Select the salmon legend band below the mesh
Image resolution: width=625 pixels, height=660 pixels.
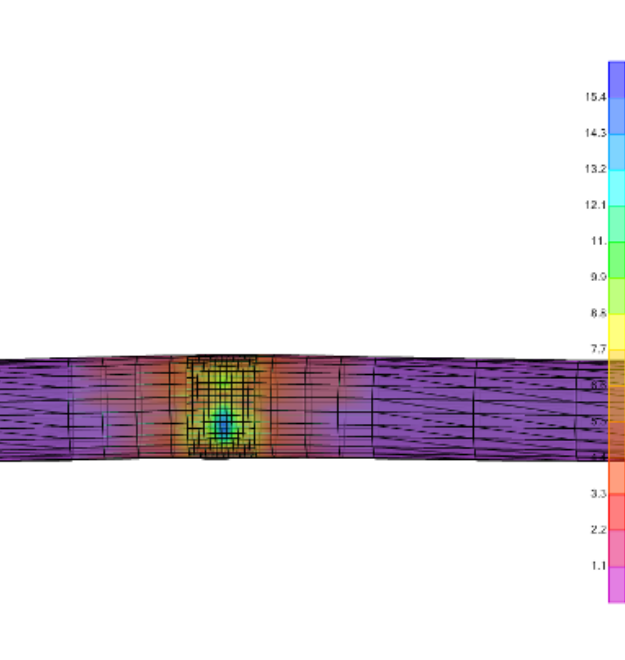coord(617,477)
